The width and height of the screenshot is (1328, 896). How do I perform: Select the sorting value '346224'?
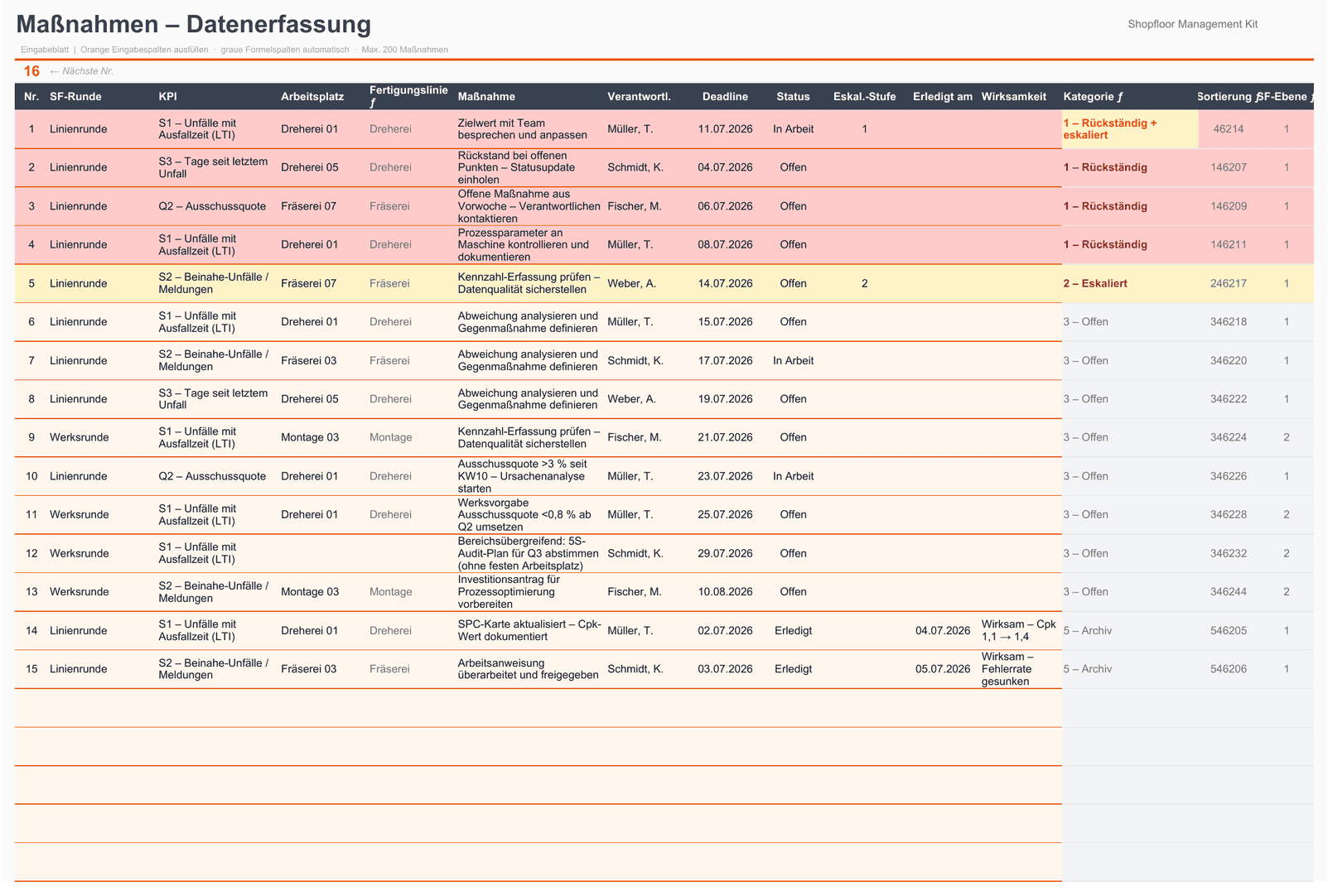tap(1229, 437)
